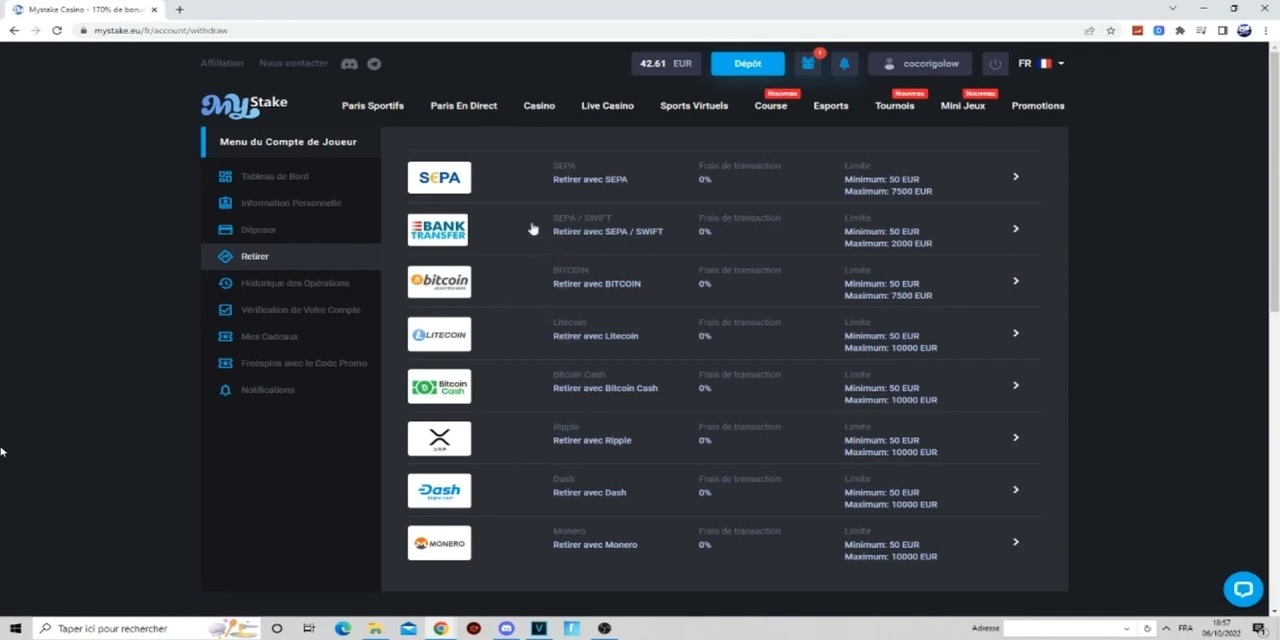Expand the Monero withdrawal row arrow
The height and width of the screenshot is (640, 1280).
(x=1015, y=542)
